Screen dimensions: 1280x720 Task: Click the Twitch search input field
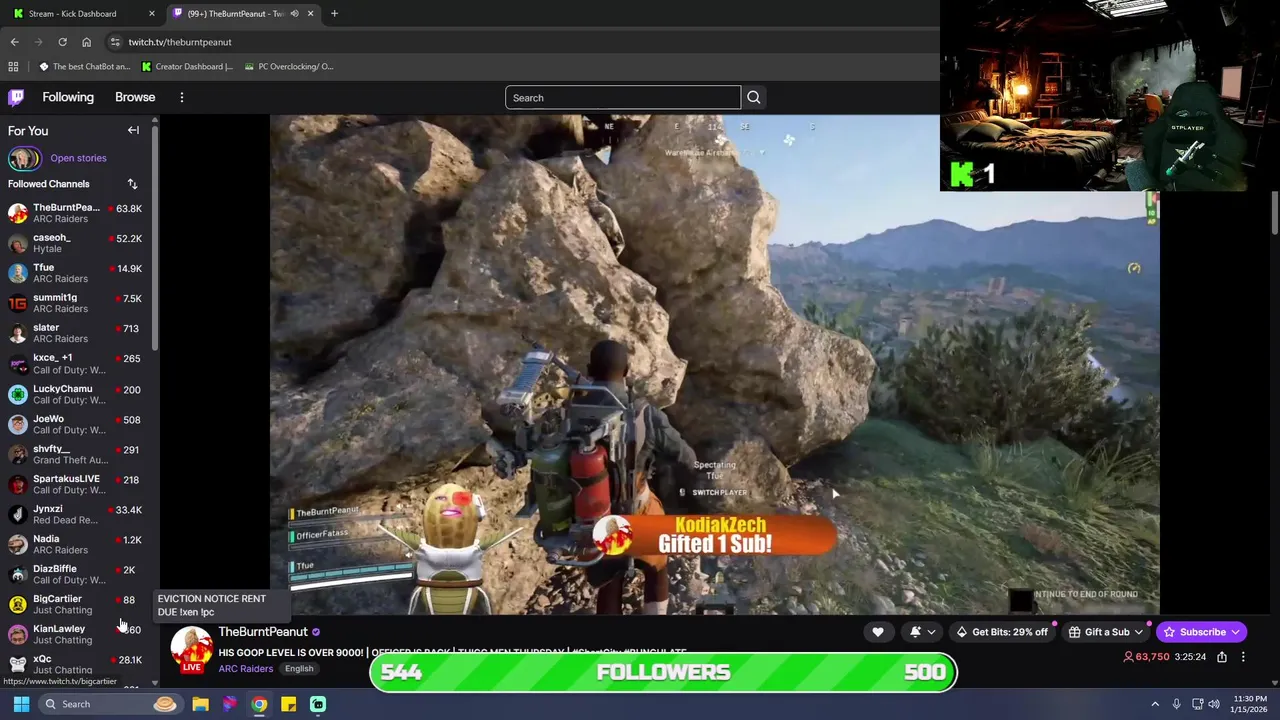623,97
